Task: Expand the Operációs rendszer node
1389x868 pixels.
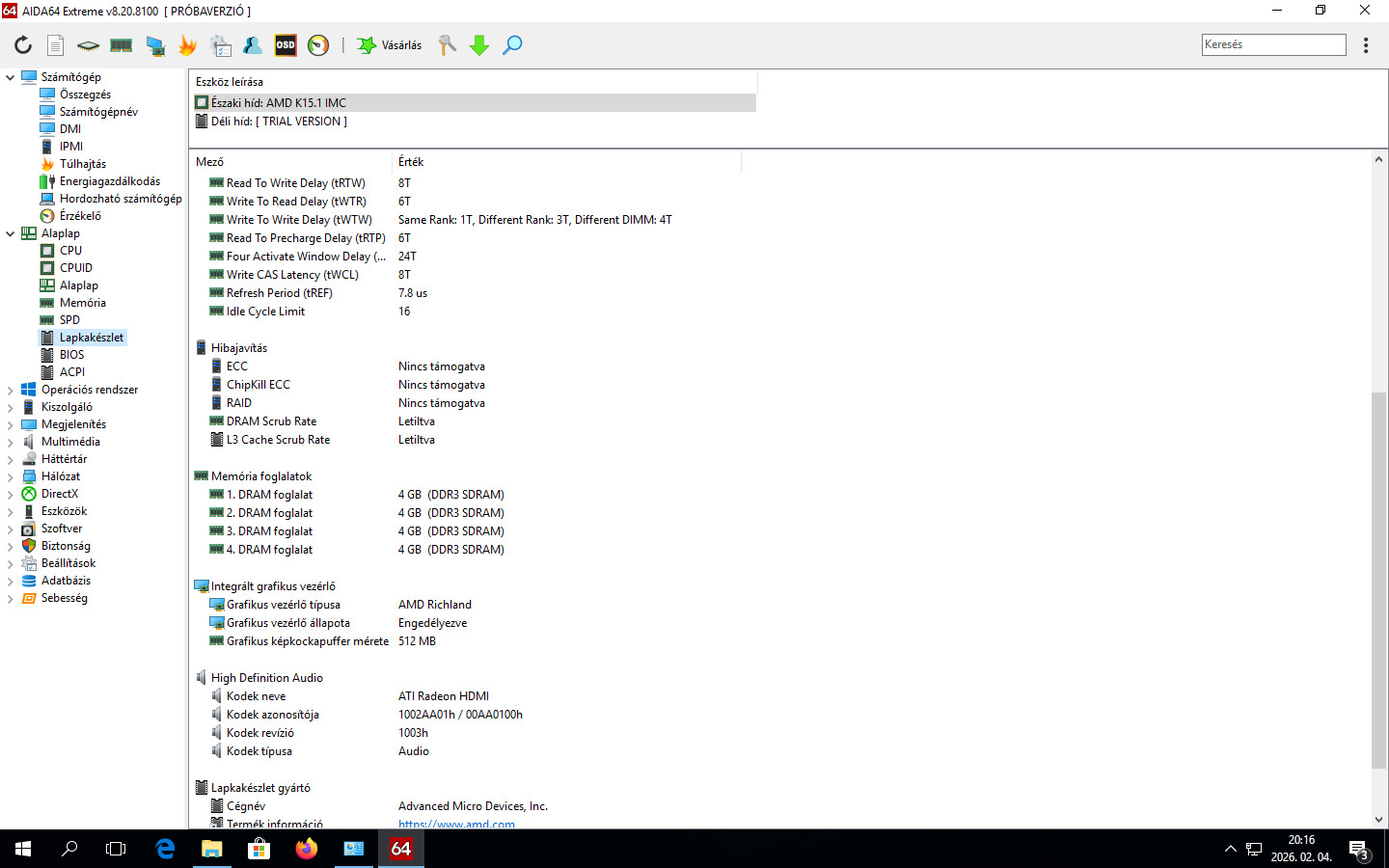Action: (11, 390)
